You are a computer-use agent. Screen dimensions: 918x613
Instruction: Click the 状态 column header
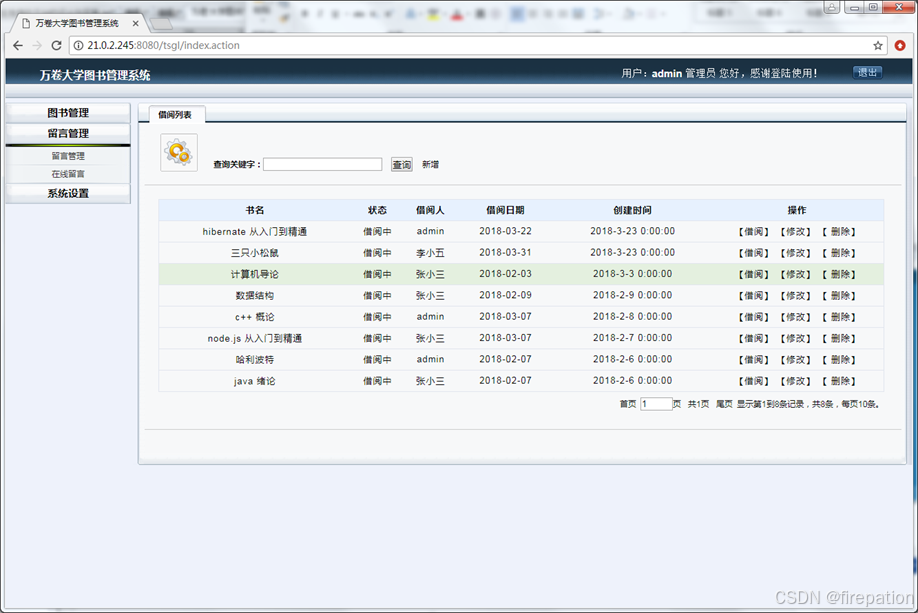pos(377,210)
